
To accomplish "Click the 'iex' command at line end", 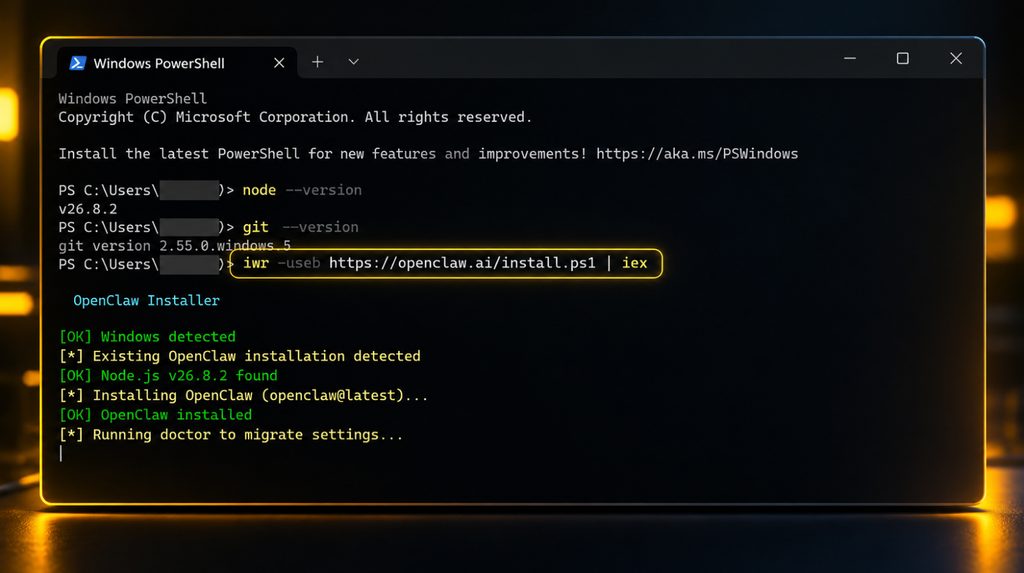I will coord(634,263).
